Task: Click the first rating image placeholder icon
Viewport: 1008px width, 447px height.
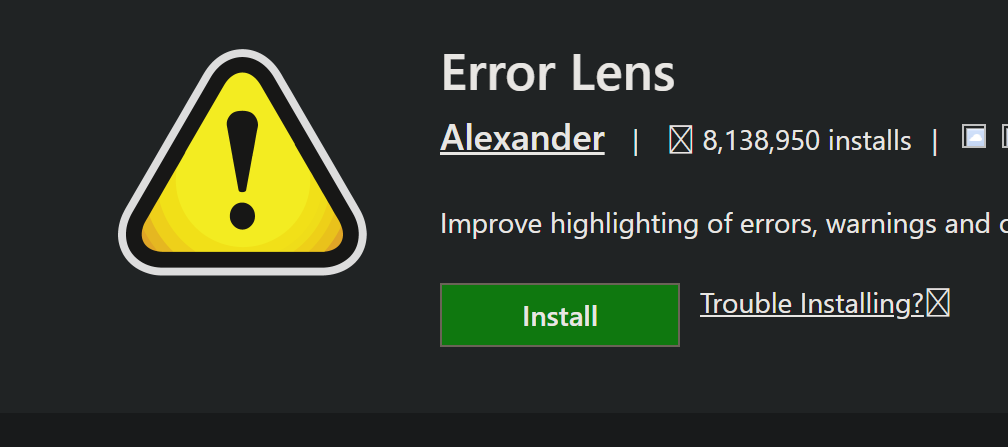Action: (x=974, y=136)
